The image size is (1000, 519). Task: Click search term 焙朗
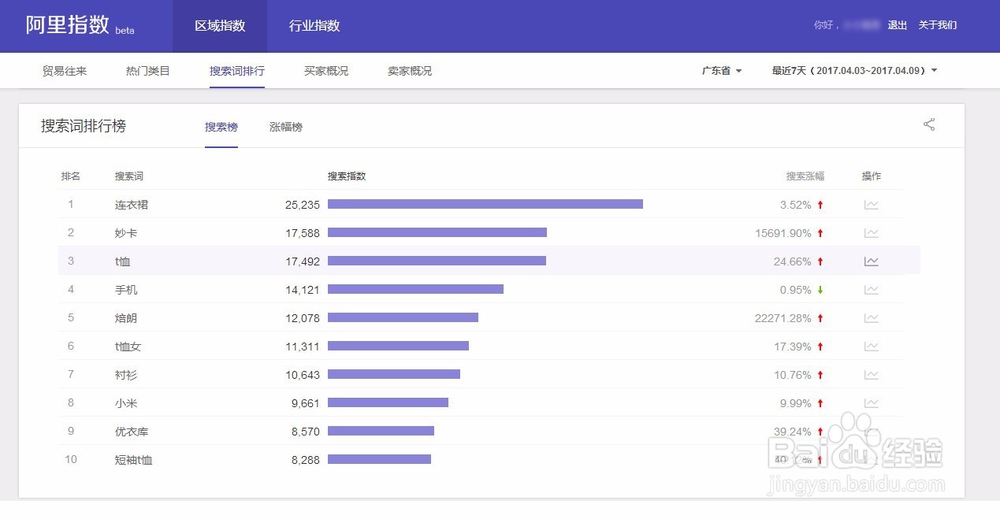[x=126, y=318]
